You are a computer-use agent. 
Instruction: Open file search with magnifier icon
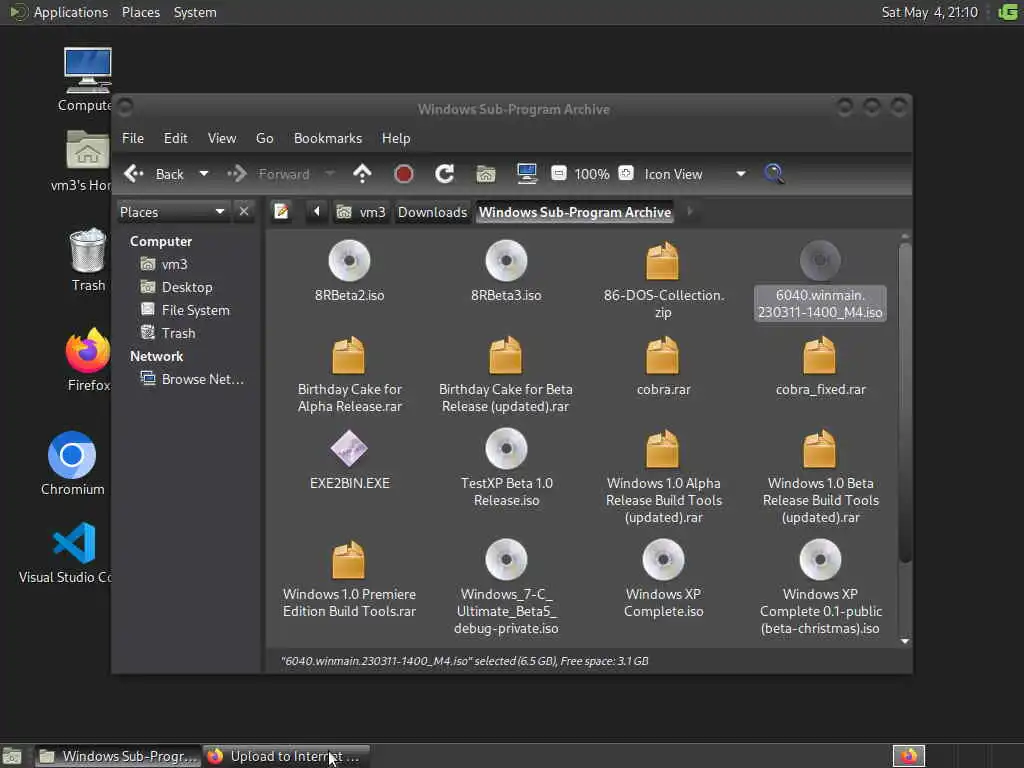774,174
